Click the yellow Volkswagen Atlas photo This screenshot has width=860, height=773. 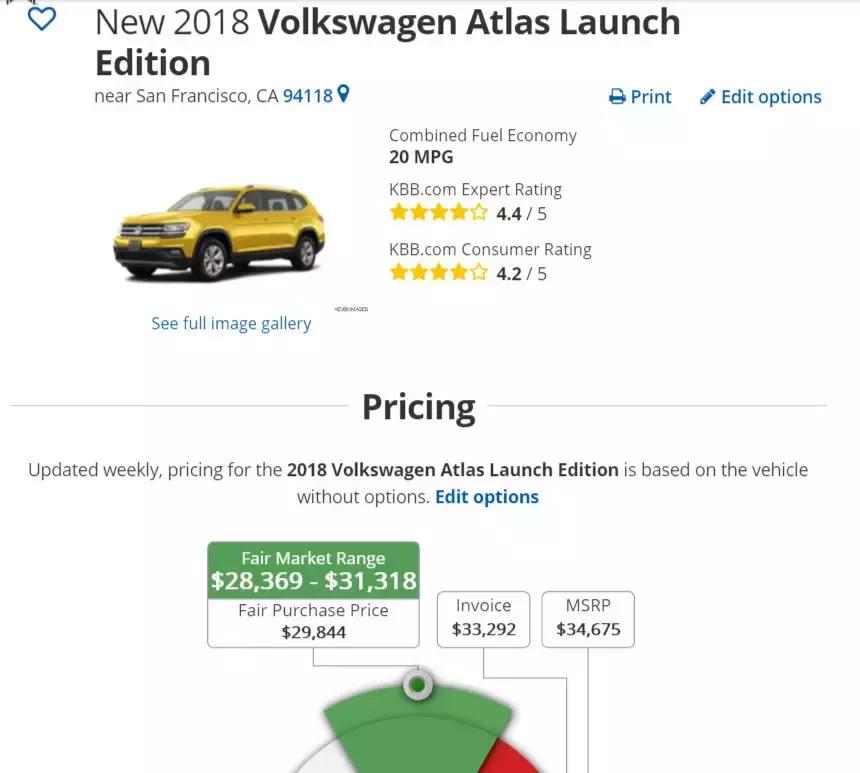tap(220, 232)
